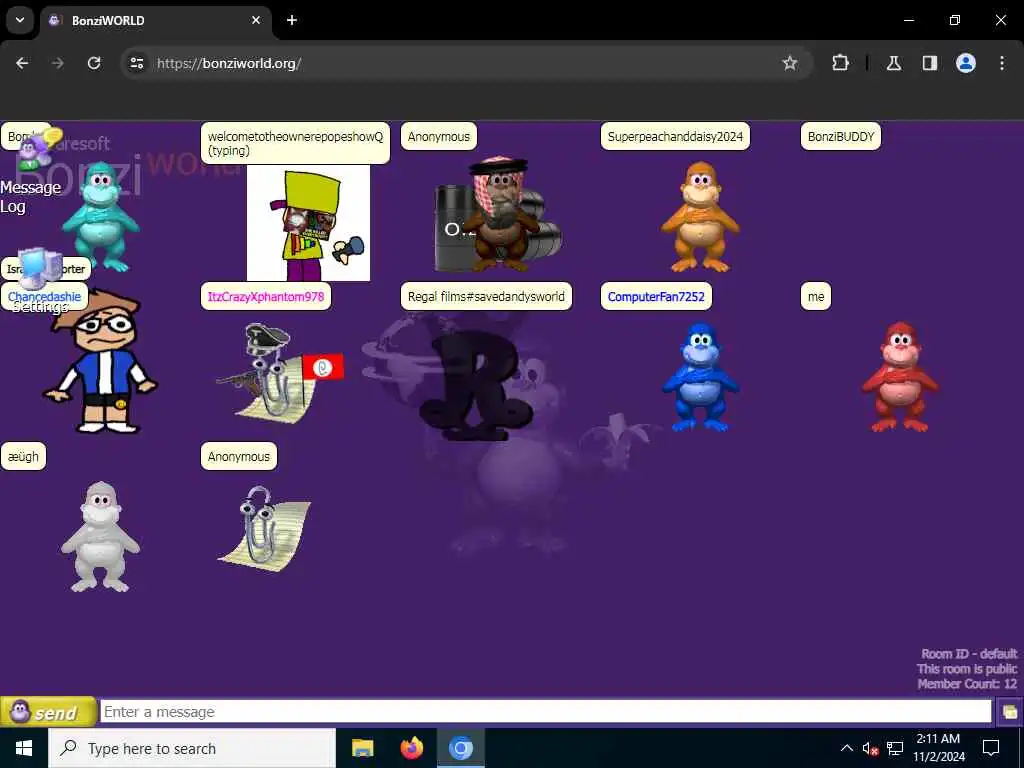Viewport: 1024px width, 768px height.
Task: Open the Windows Start menu
Action: tap(24, 748)
